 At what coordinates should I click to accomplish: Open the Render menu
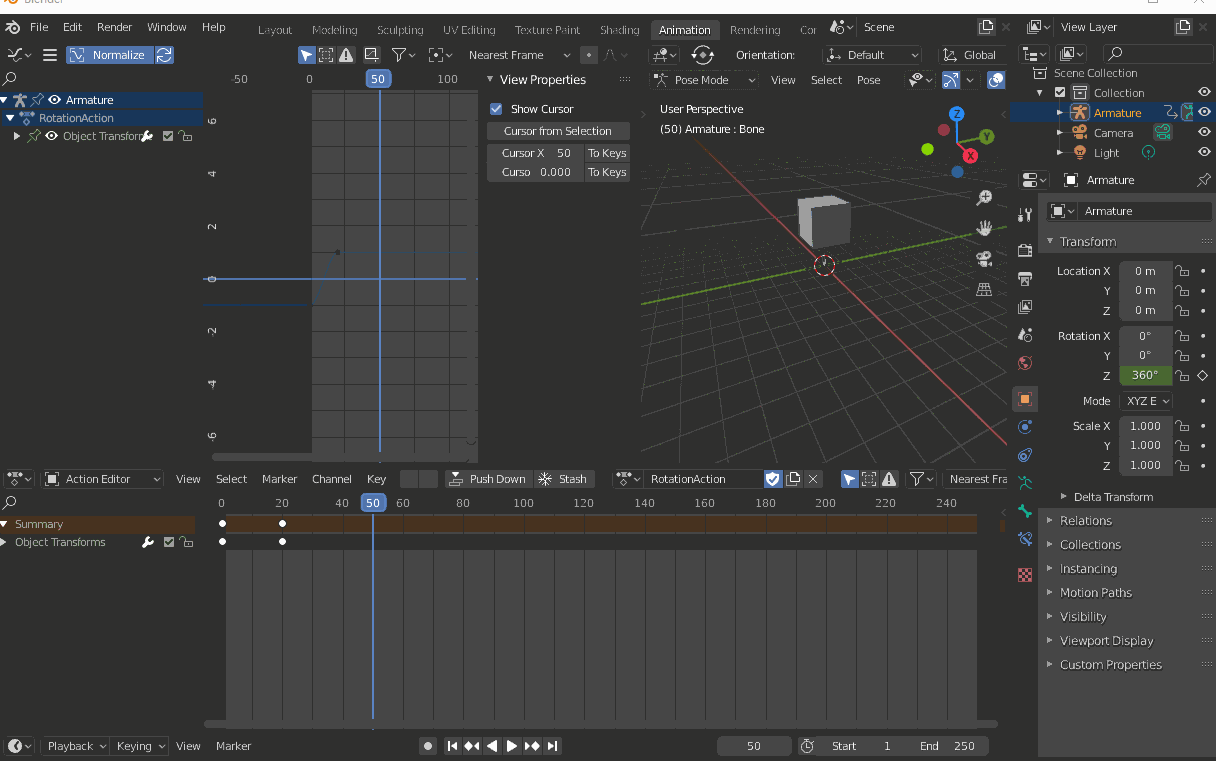click(x=114, y=27)
